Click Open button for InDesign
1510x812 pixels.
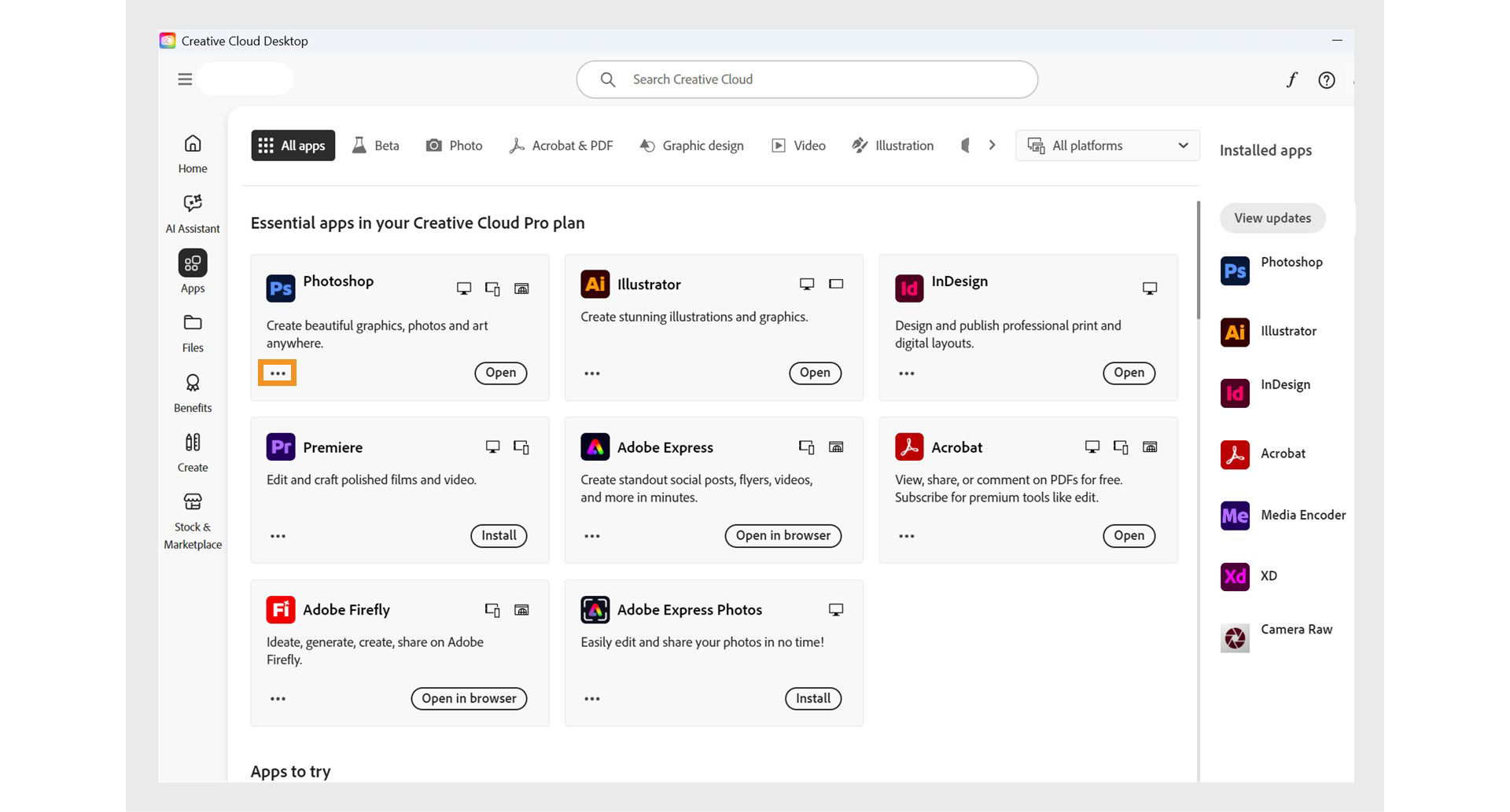pos(1129,373)
